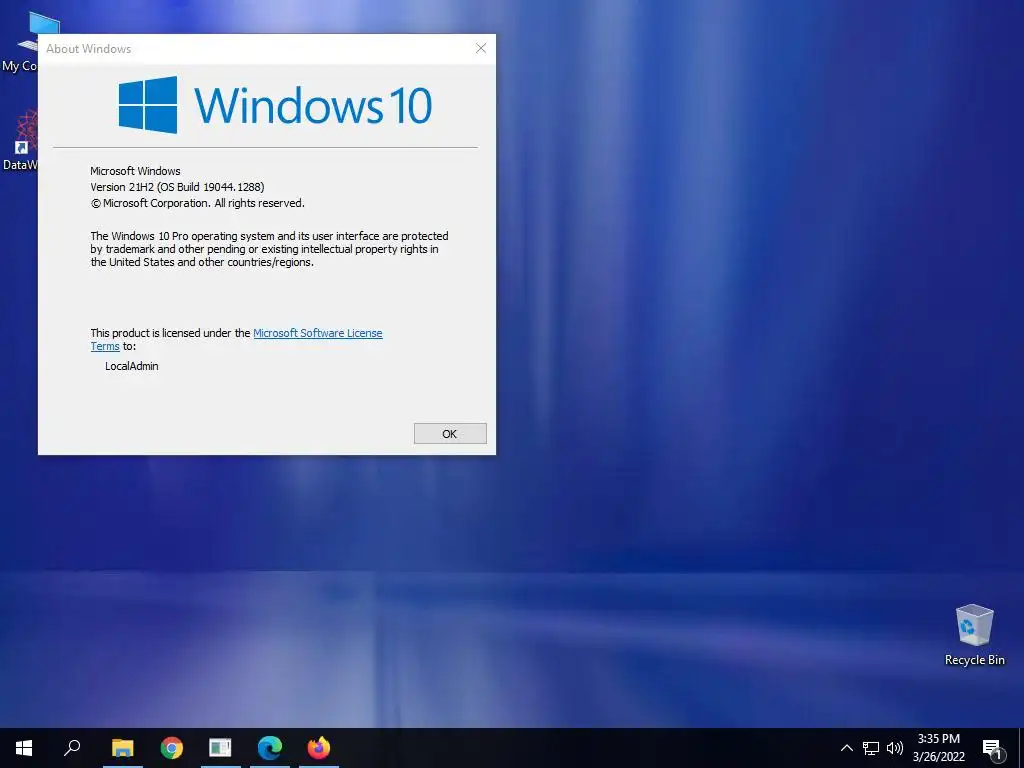The image size is (1024, 768).
Task: Close the About Windows dialog
Action: pyautogui.click(x=481, y=48)
